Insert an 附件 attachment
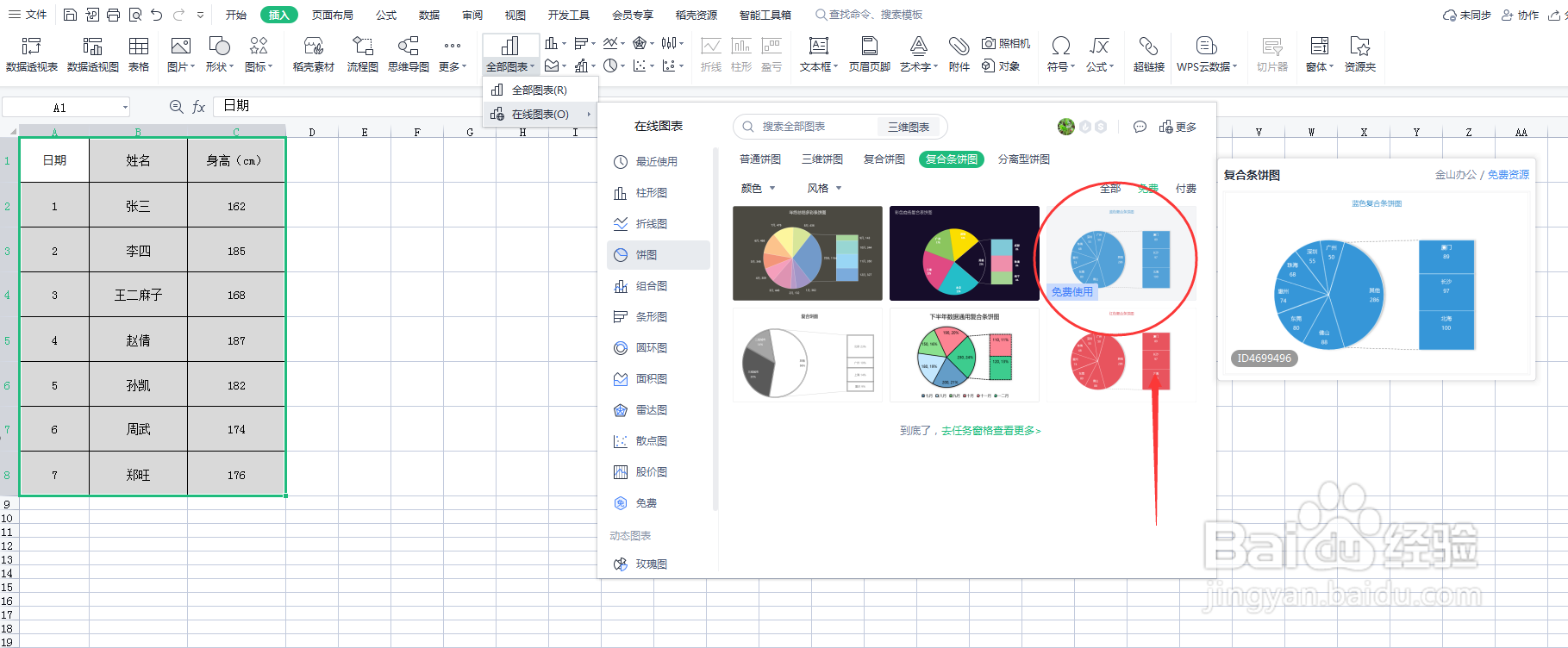The width and height of the screenshot is (1568, 648). pyautogui.click(x=959, y=54)
